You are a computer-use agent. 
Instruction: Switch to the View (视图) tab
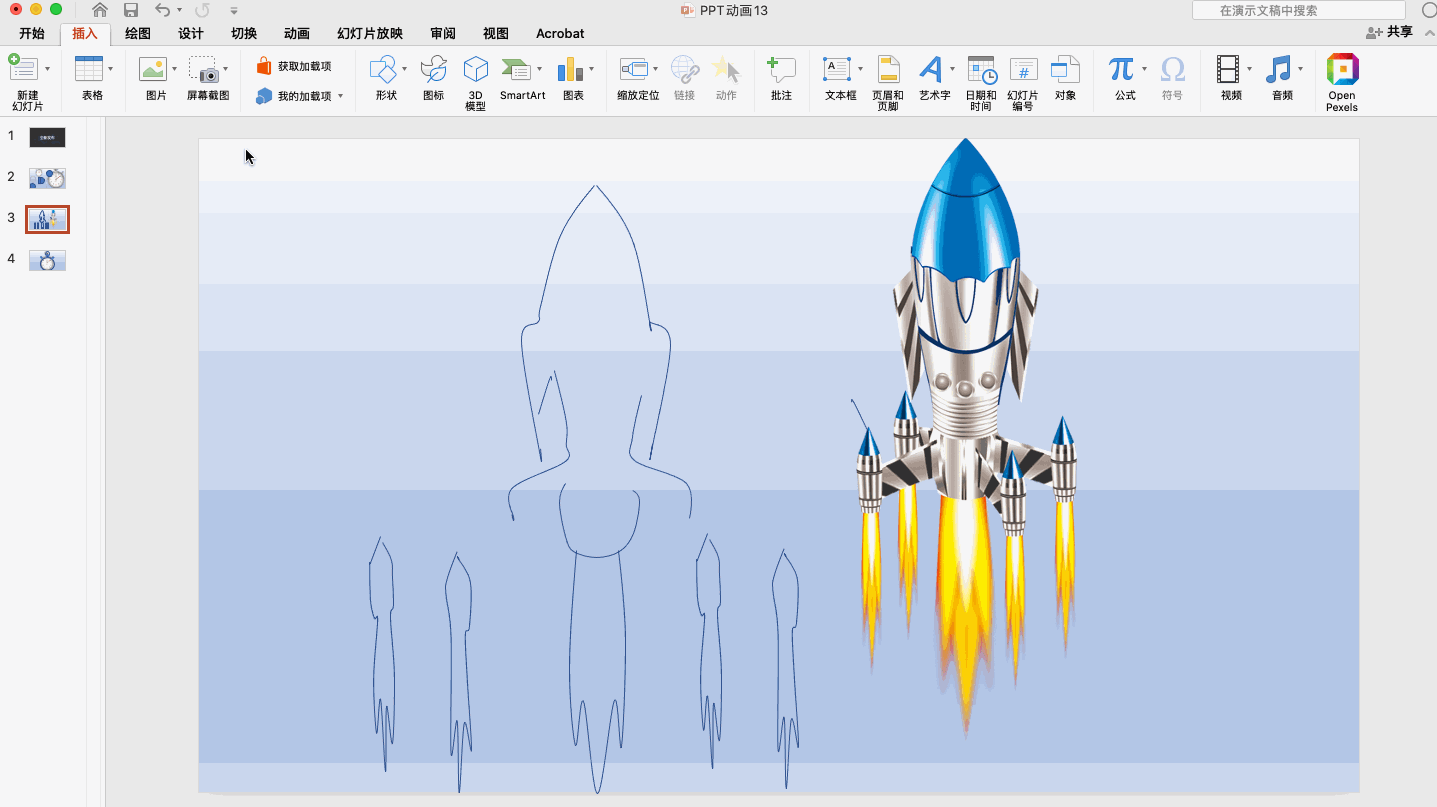pyautogui.click(x=496, y=33)
